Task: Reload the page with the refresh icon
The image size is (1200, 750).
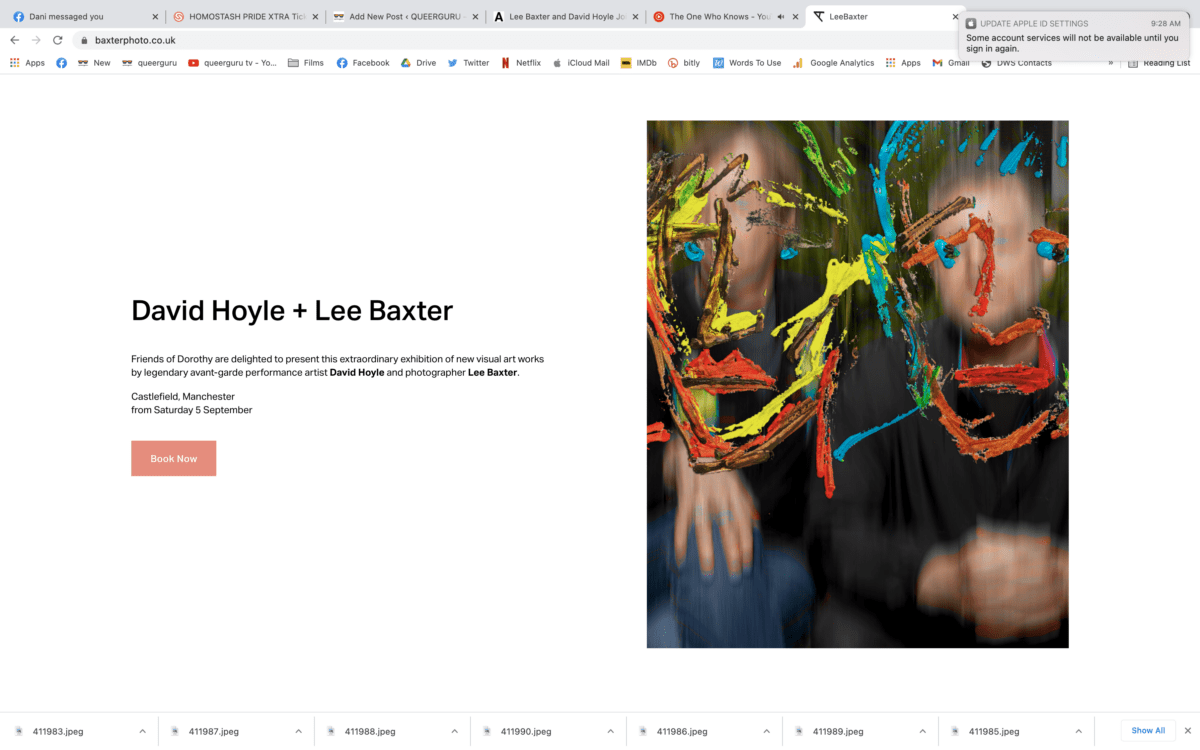Action: (58, 40)
